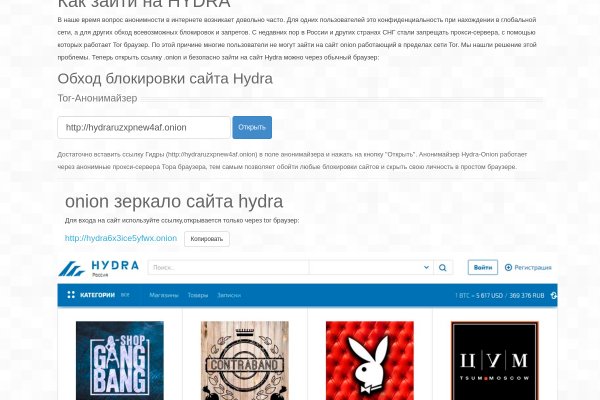Go to the Записки tab
Screen dimensions: 600x400
pos(229,295)
